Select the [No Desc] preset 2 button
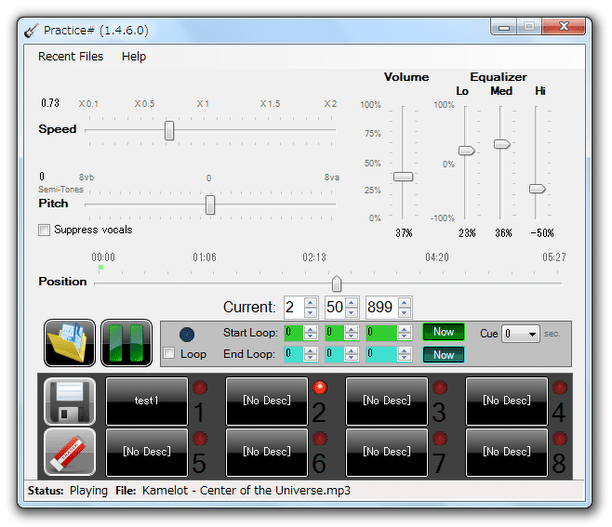Screen dimensions: 612x527 [x=267, y=401]
